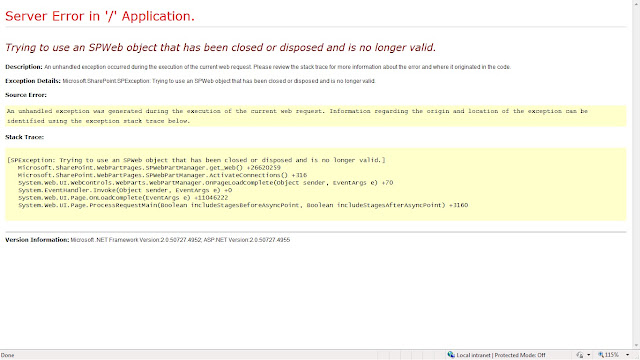This screenshot has height=360, width=640.
Task: Click the vertical scrollbar down arrow
Action: [x=636, y=345]
